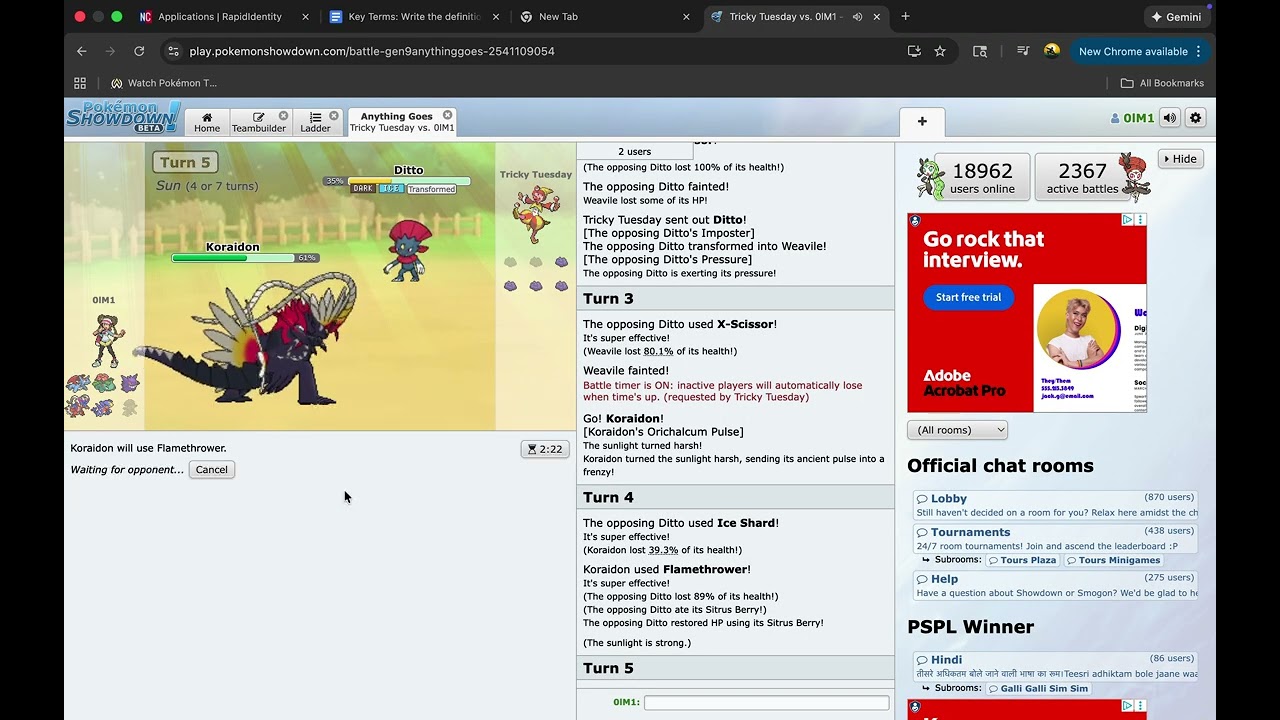Open the Gemini button

[x=1176, y=17]
